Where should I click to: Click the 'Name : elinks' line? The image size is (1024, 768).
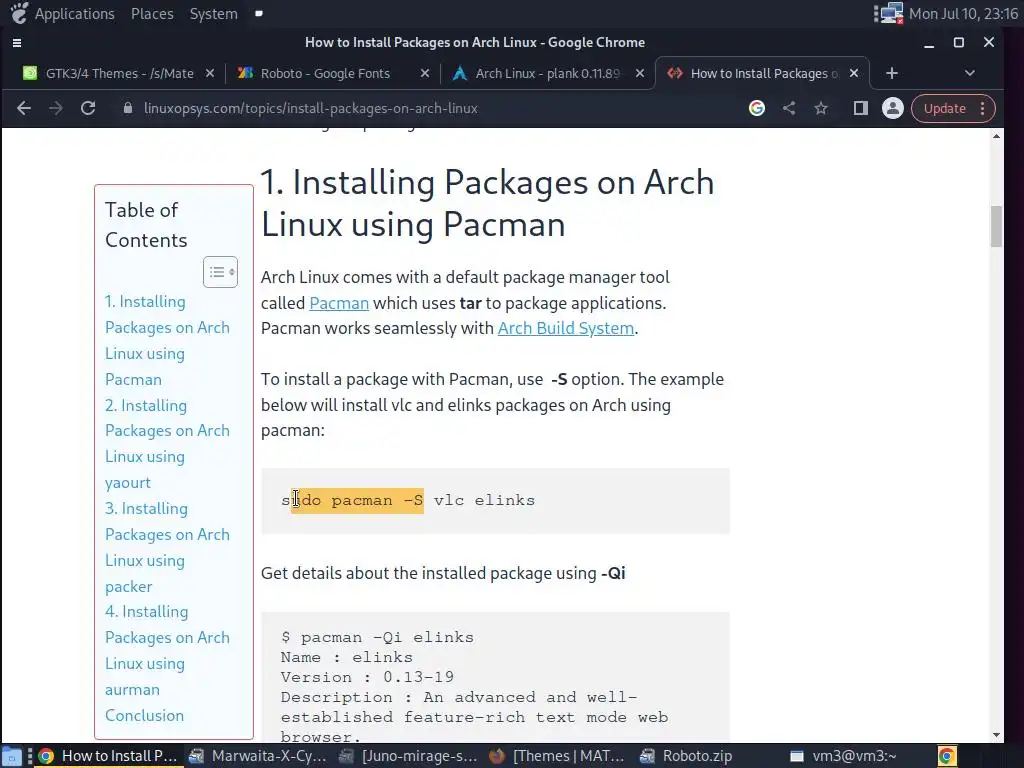tap(347, 658)
